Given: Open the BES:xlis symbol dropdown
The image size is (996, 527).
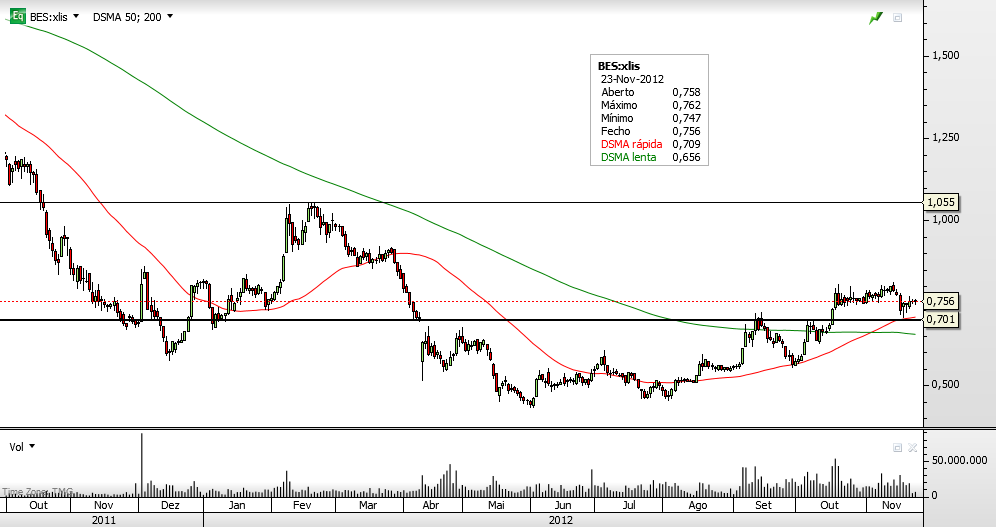Looking at the screenshot, I should pos(76,17).
